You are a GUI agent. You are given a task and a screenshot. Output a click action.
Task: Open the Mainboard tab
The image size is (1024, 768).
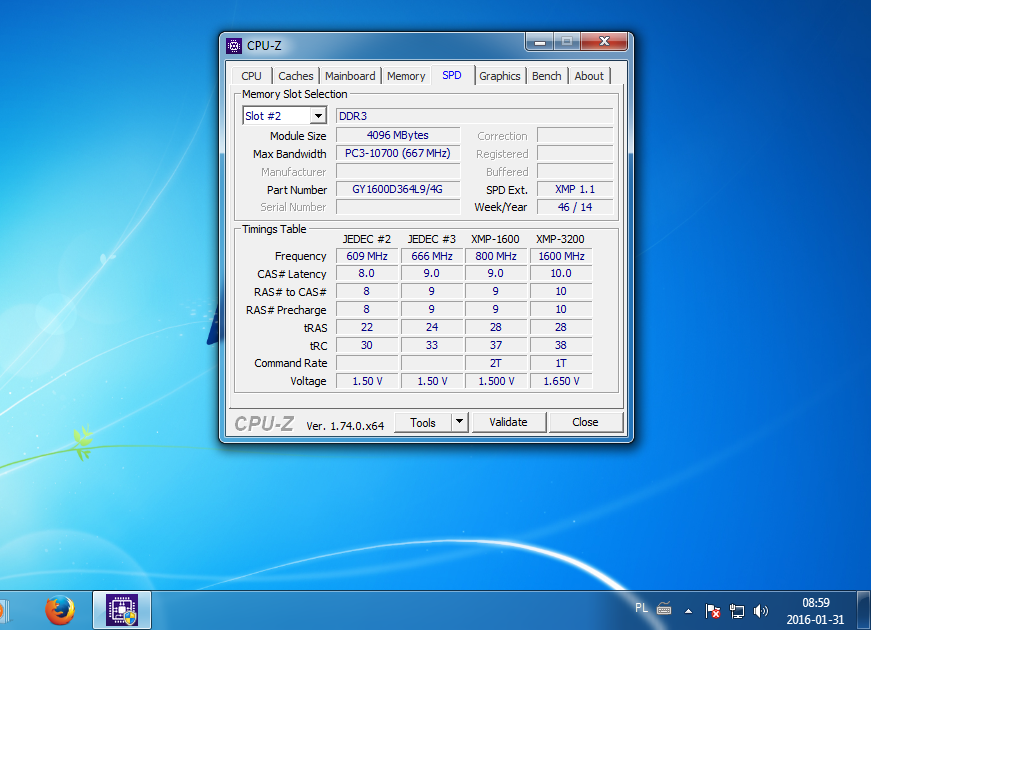tap(350, 76)
